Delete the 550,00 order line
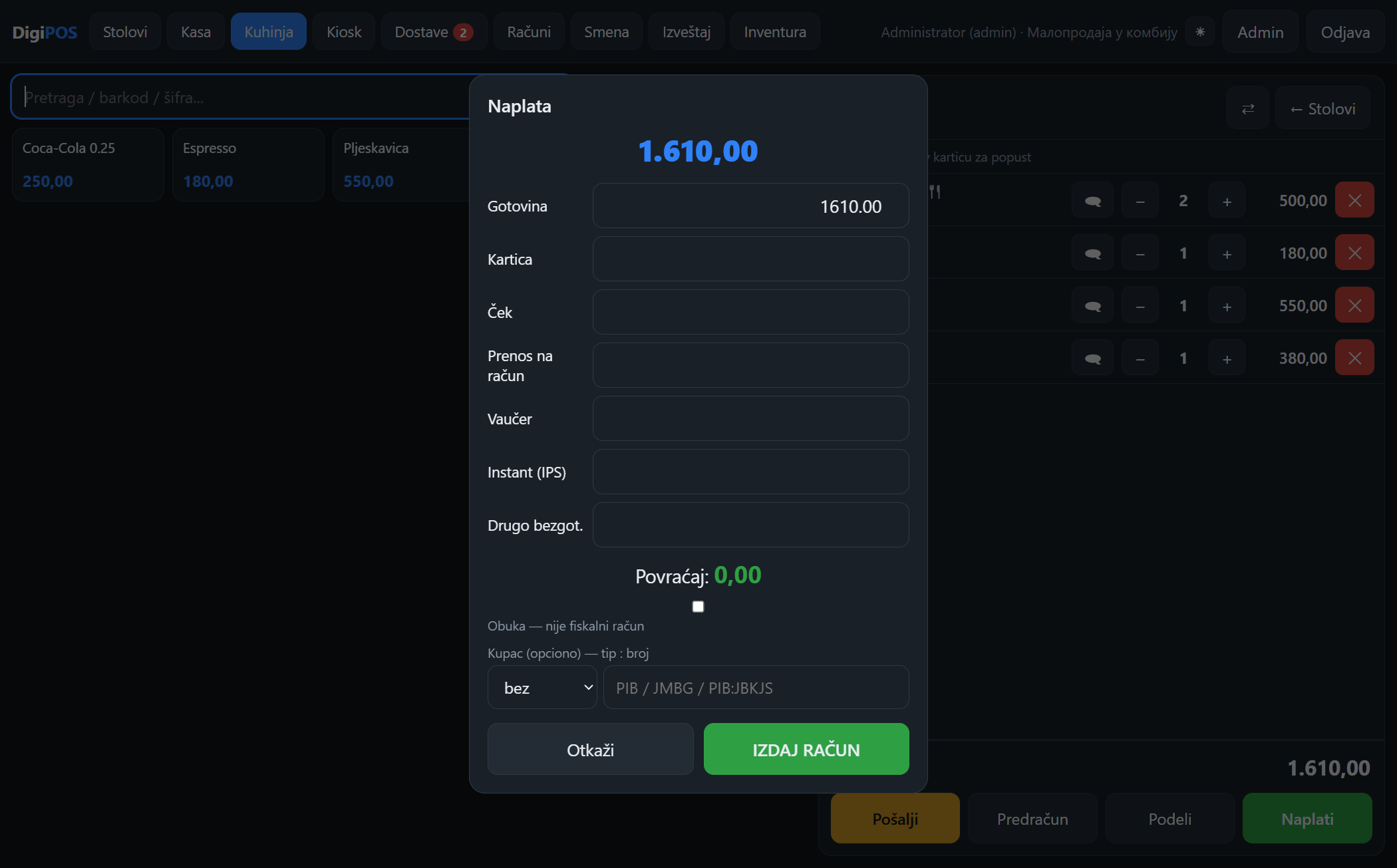 (1354, 305)
